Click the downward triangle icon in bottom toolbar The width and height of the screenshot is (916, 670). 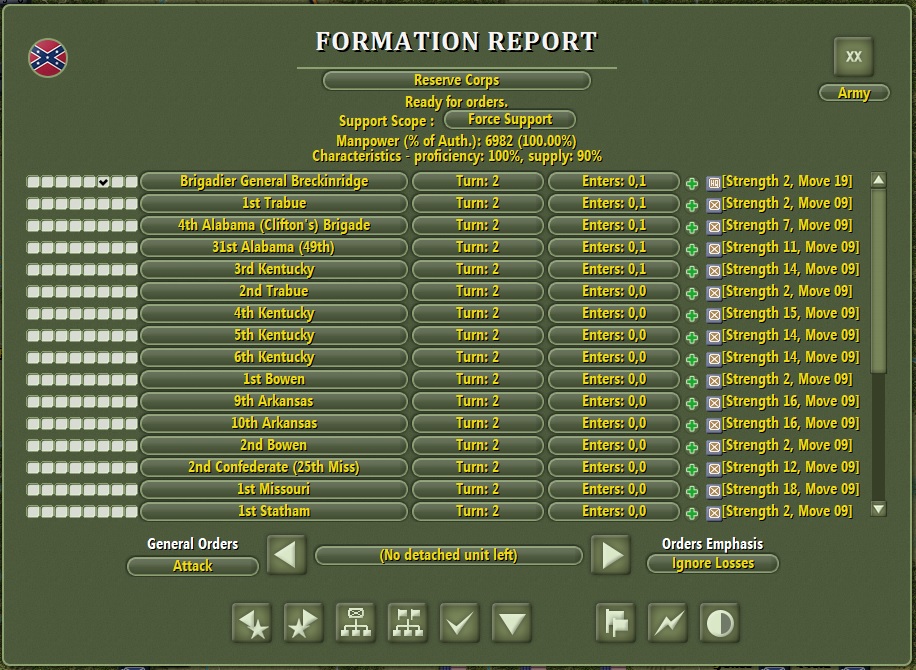pyautogui.click(x=512, y=623)
